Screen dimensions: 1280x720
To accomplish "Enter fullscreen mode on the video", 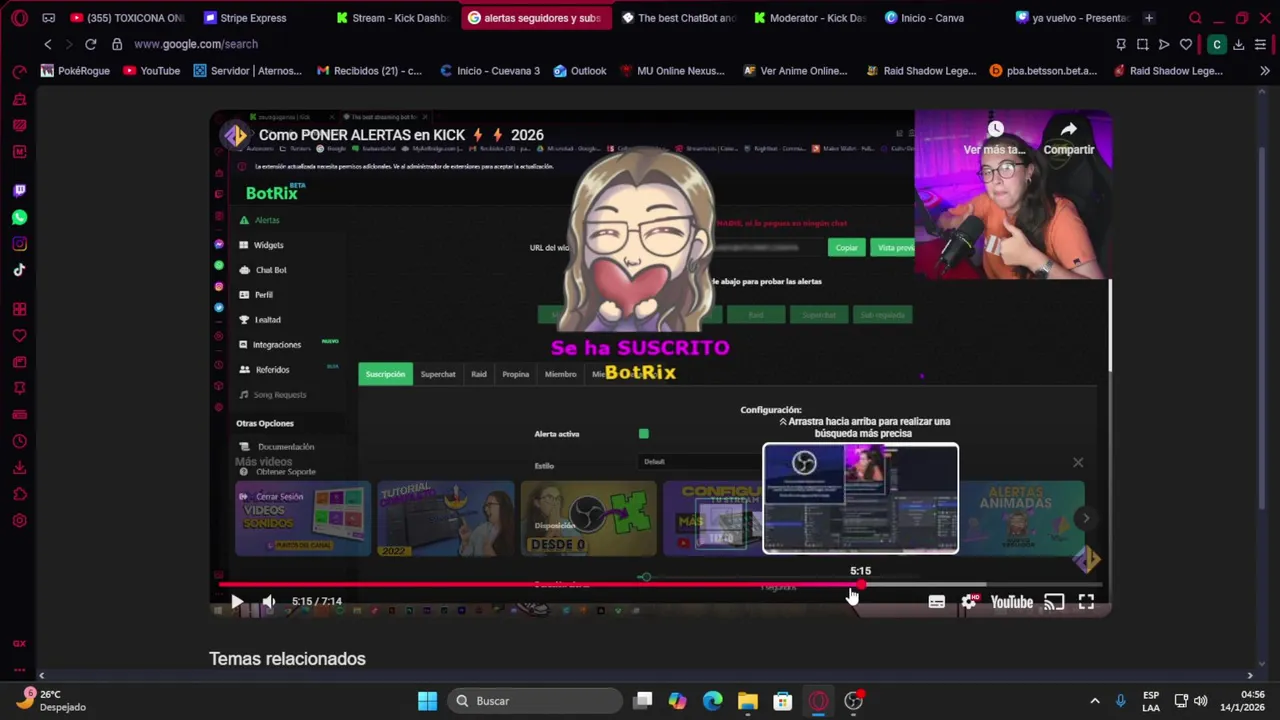I will pos(1086,602).
